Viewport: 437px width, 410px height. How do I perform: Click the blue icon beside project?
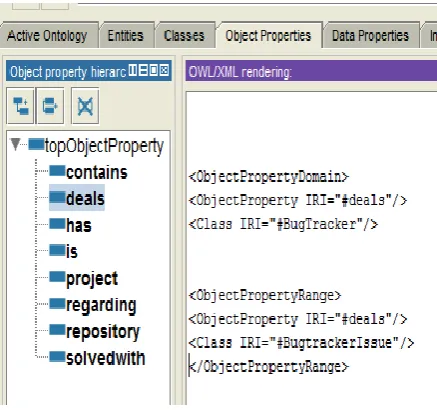point(57,277)
